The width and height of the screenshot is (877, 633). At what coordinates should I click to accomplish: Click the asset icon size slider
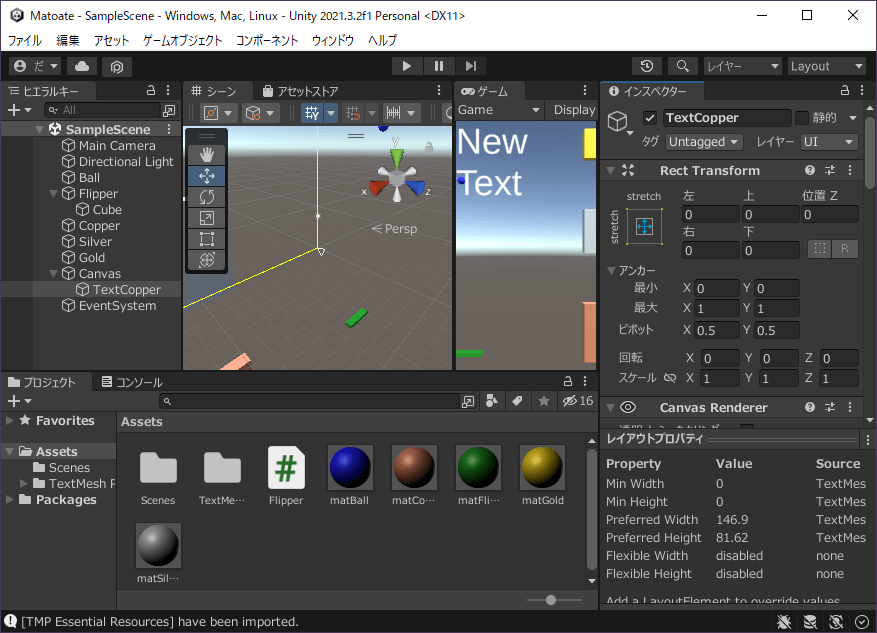point(550,600)
